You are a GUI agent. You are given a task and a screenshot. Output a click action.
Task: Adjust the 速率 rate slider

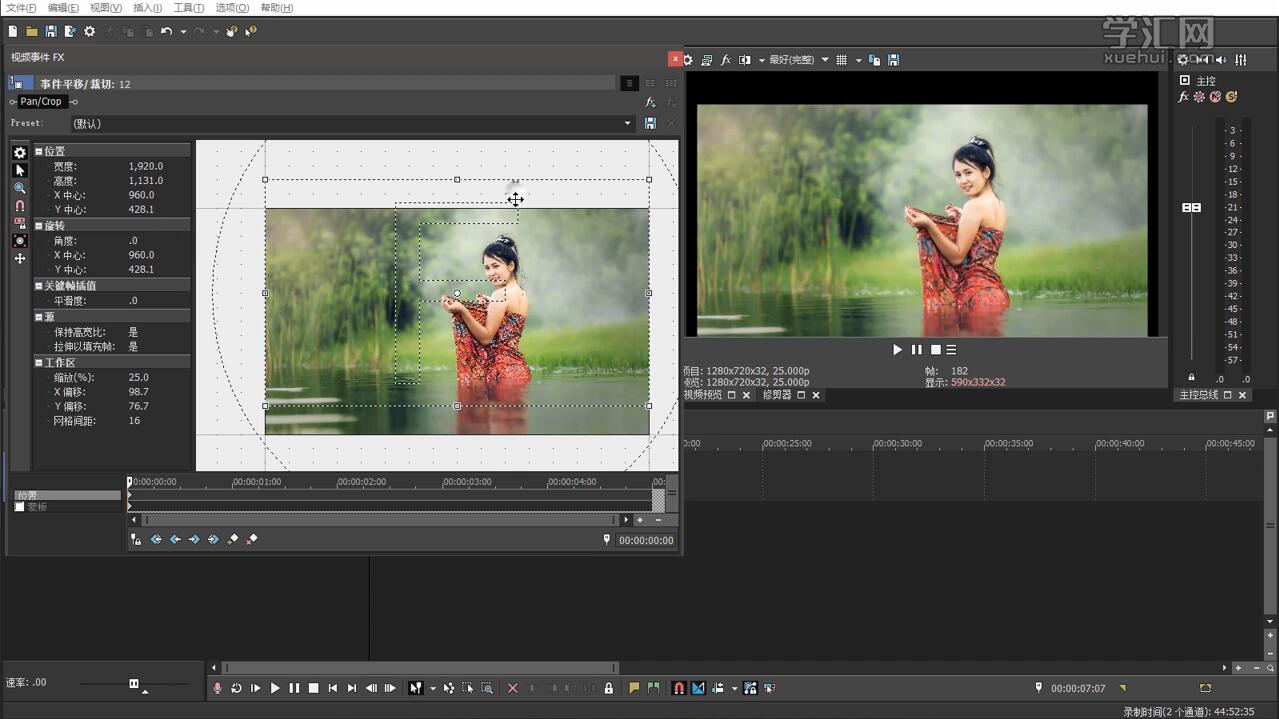(x=134, y=684)
